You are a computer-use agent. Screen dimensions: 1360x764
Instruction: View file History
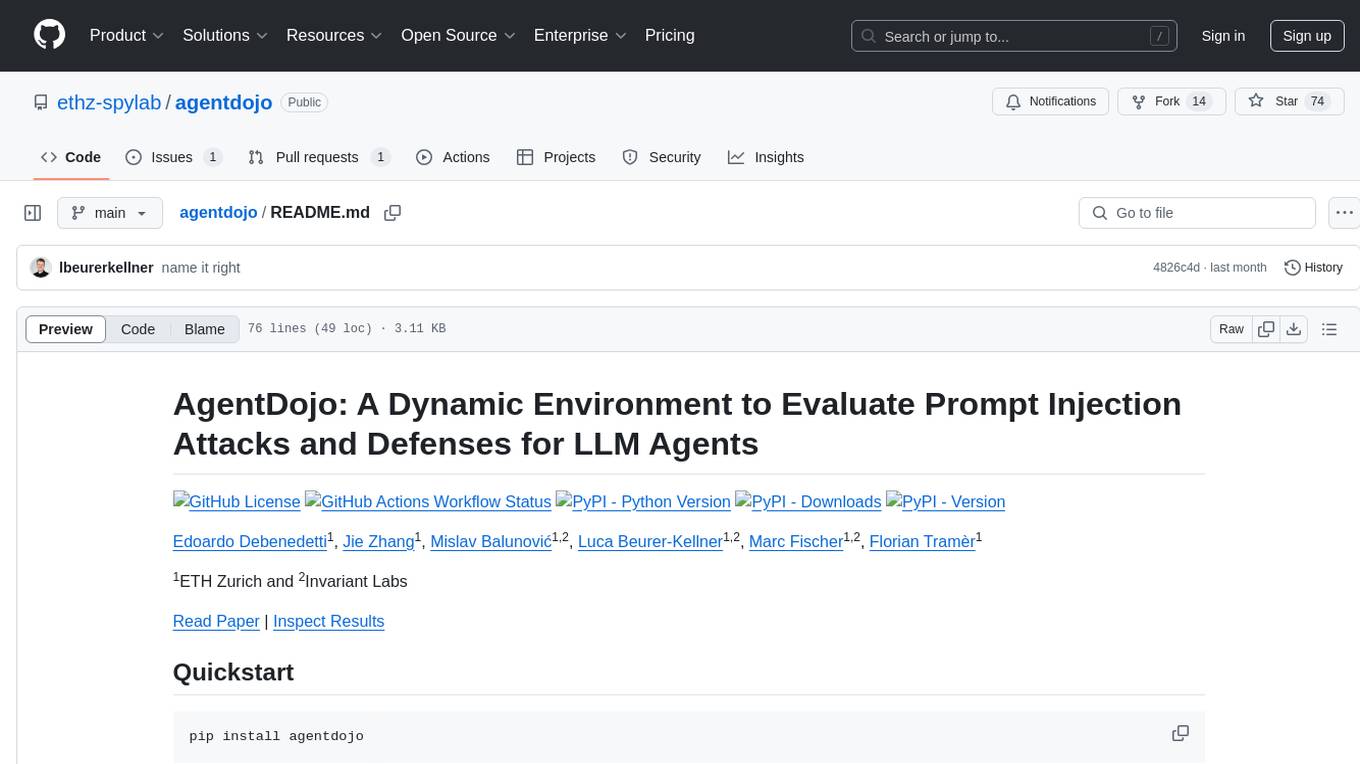pyautogui.click(x=1313, y=268)
